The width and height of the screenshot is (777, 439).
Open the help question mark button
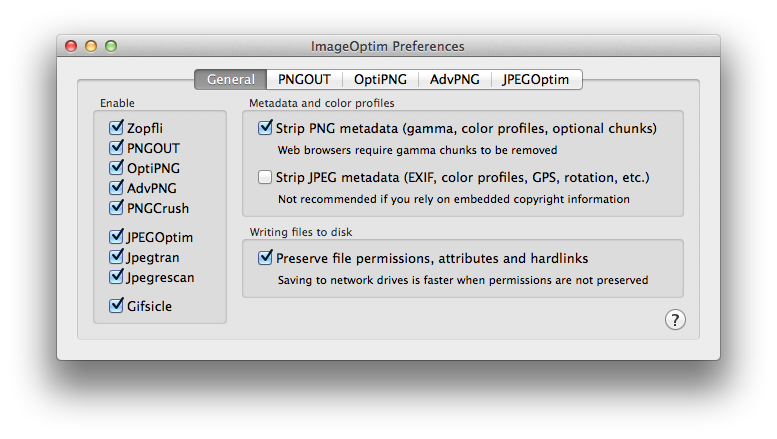(x=675, y=320)
